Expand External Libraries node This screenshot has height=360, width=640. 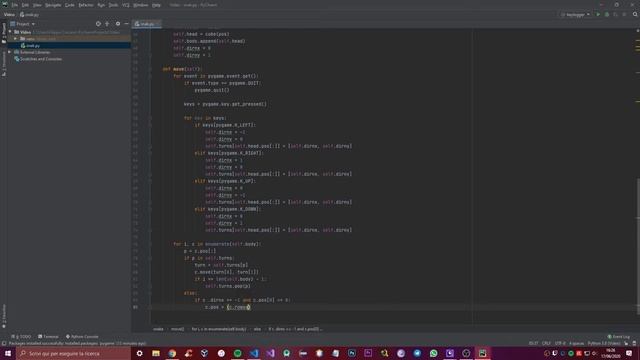click(10, 52)
